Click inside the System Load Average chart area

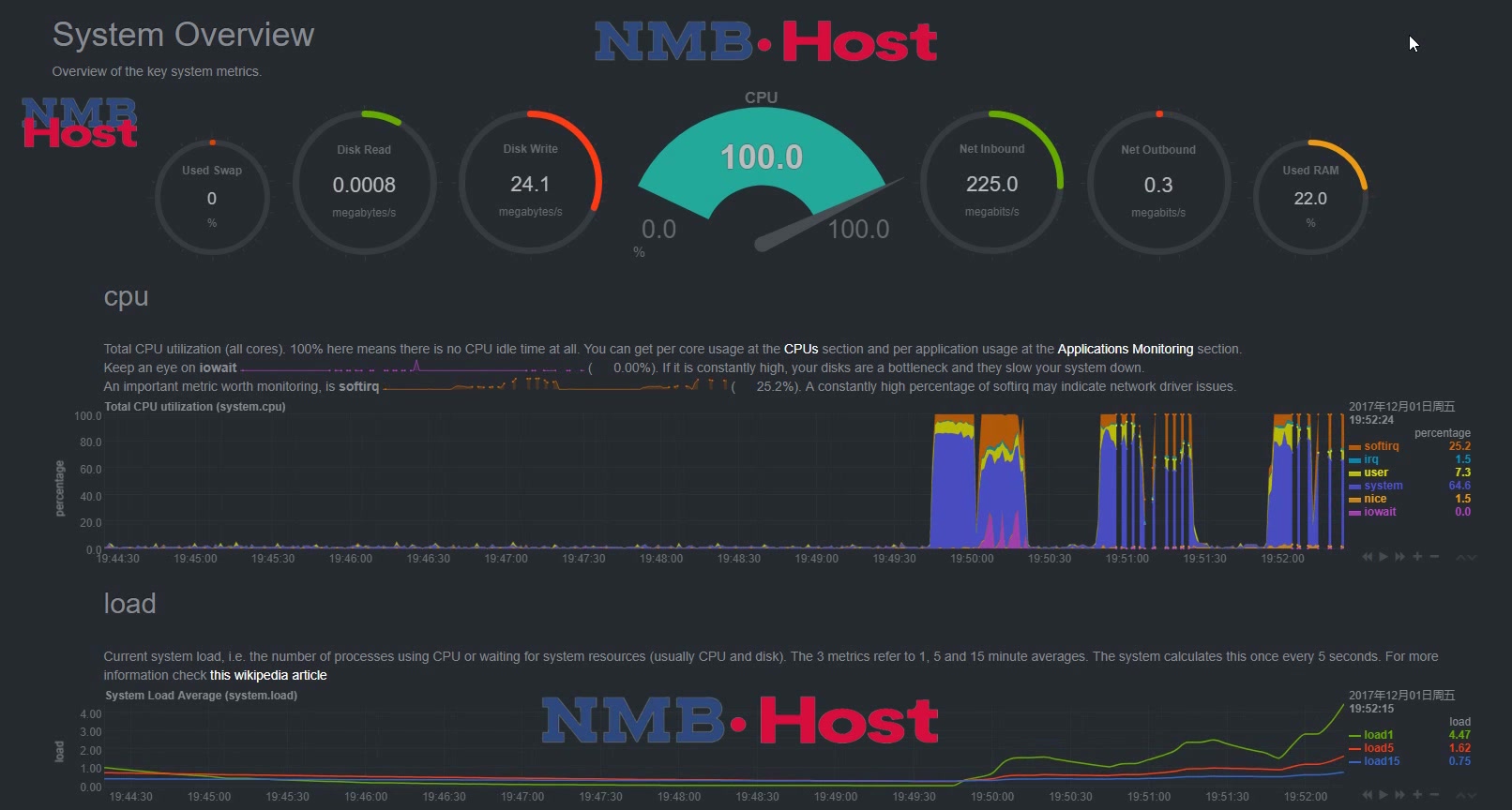point(722,745)
